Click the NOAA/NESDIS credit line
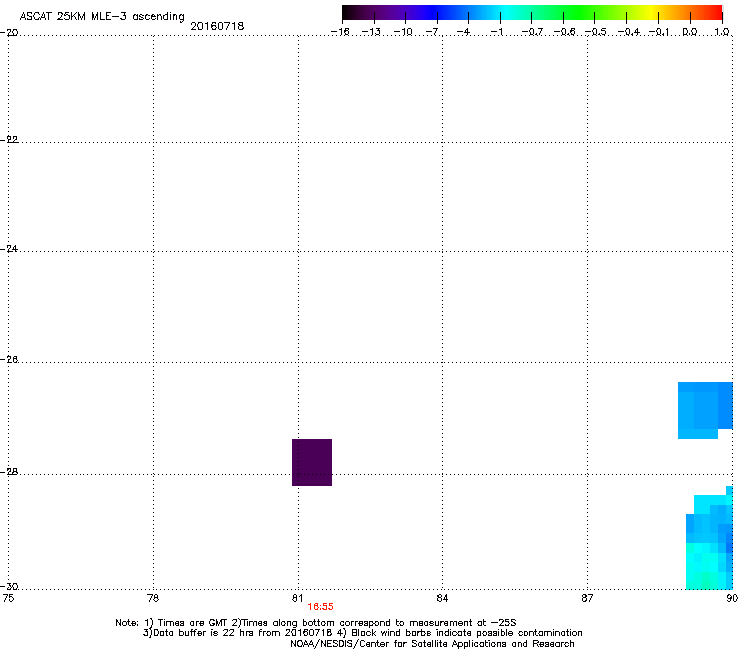The image size is (740, 650). [432, 644]
